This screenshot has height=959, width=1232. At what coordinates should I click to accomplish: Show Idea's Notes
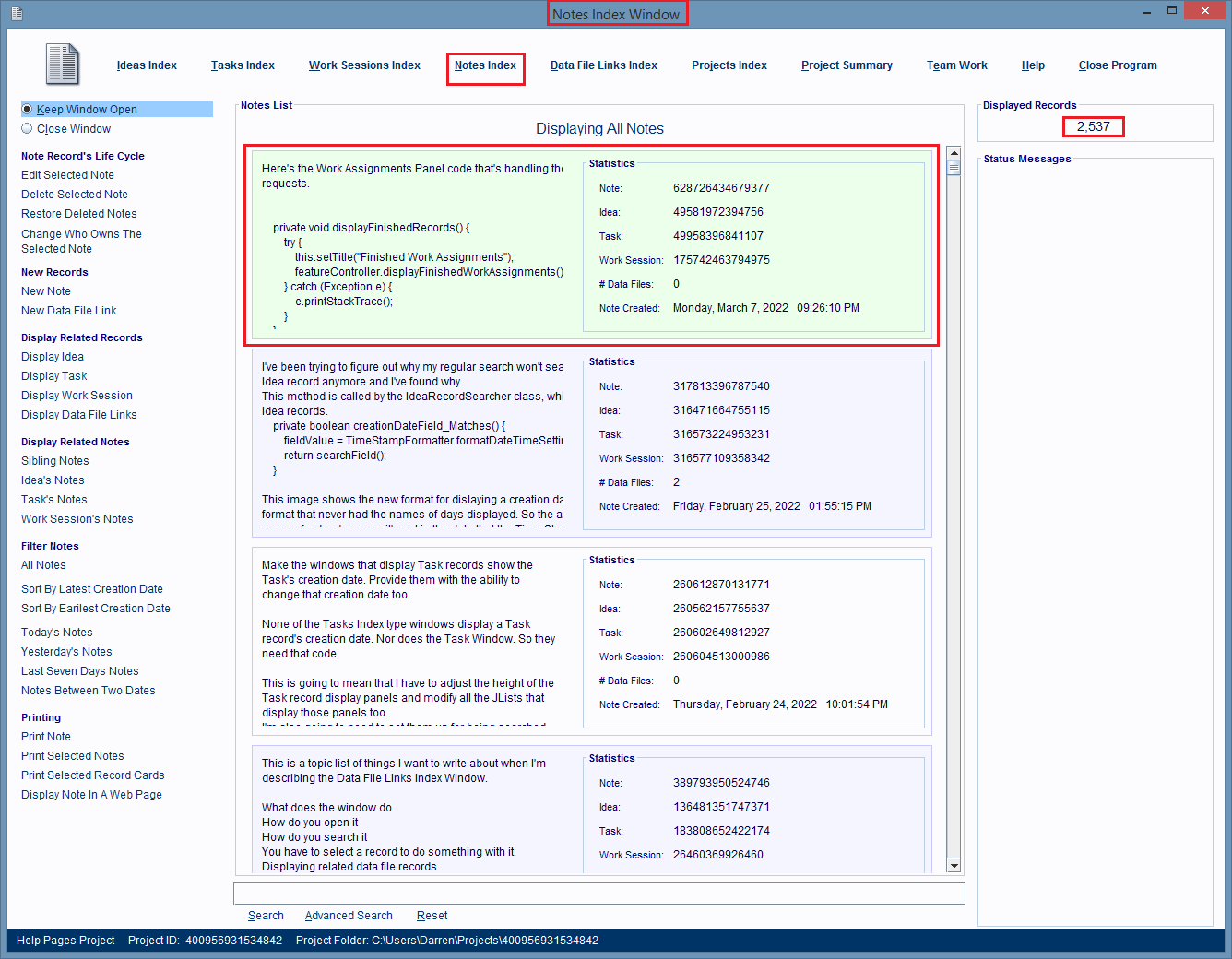click(x=53, y=480)
